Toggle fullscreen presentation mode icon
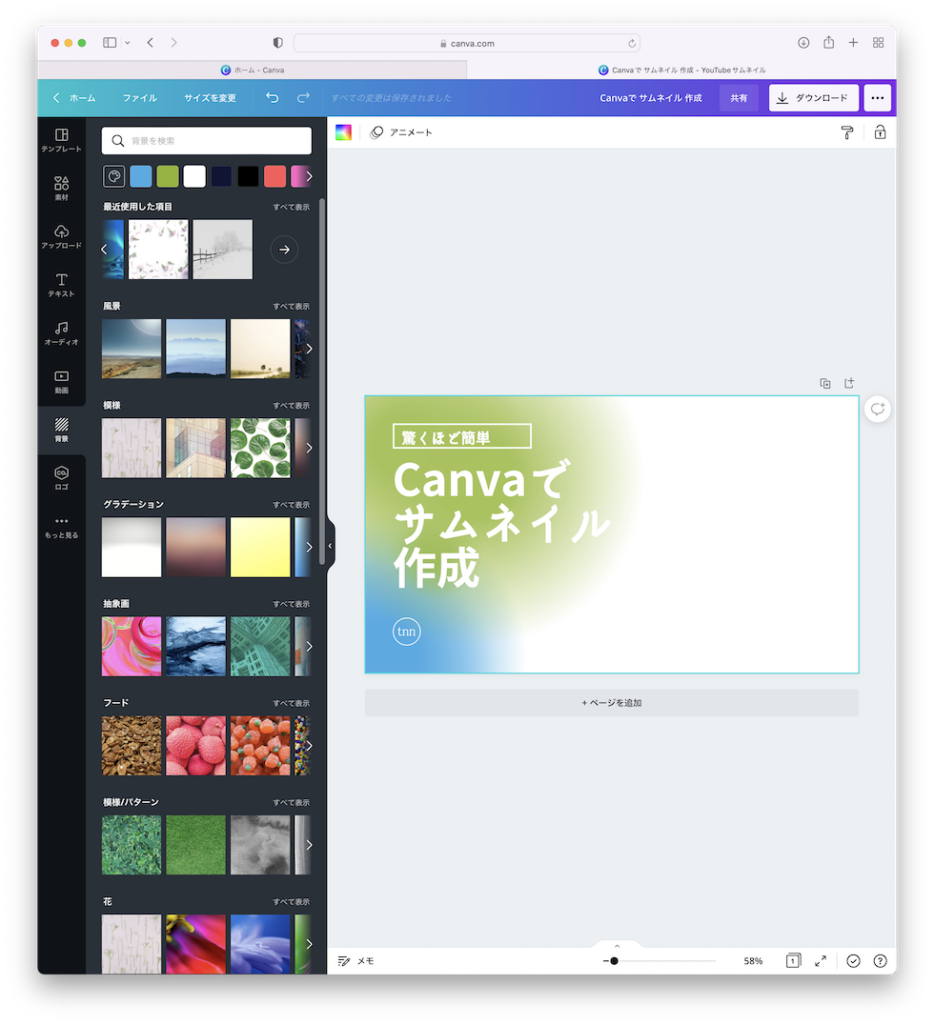934x1024 pixels. [x=821, y=960]
